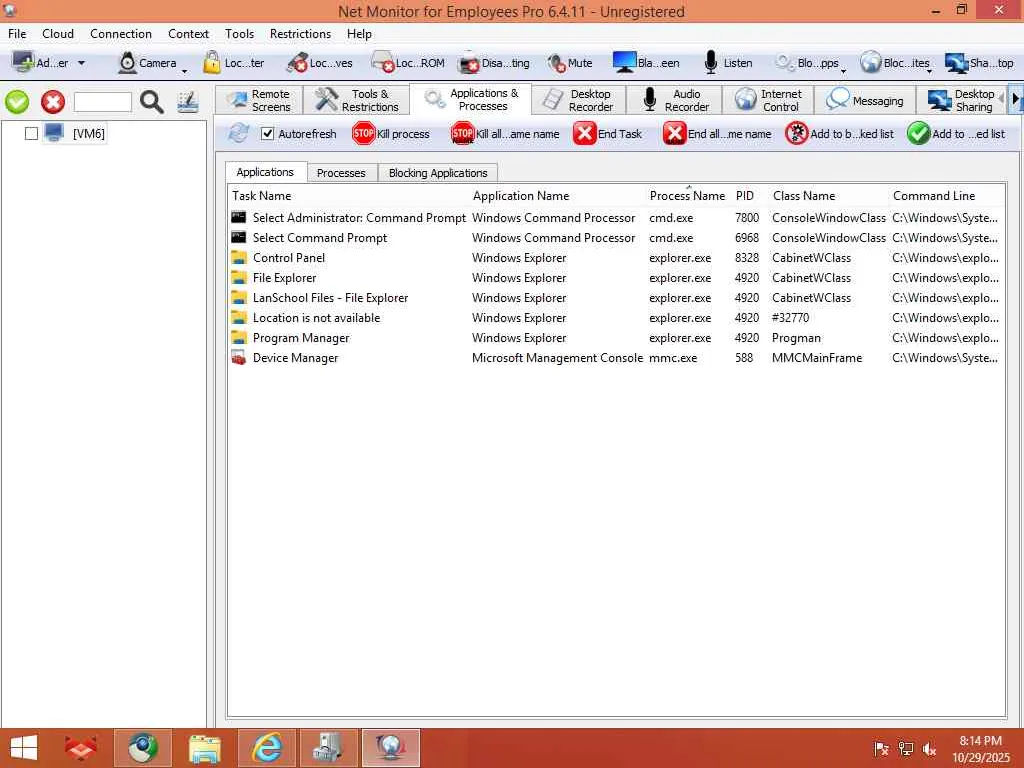1024x768 pixels.
Task: Expand the Block websites dropdown arrow
Action: coord(929,71)
